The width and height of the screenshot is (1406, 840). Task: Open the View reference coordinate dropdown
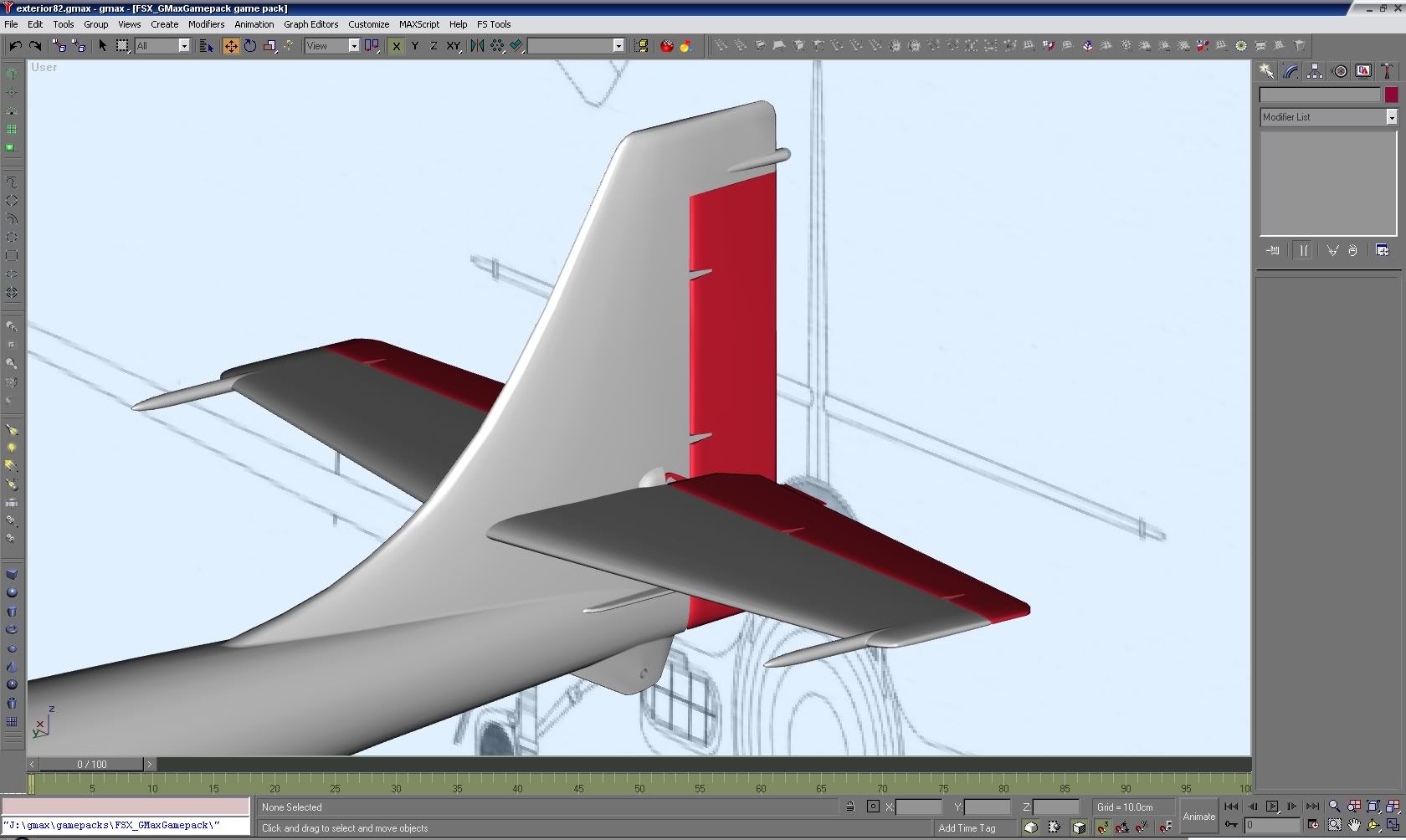click(353, 46)
